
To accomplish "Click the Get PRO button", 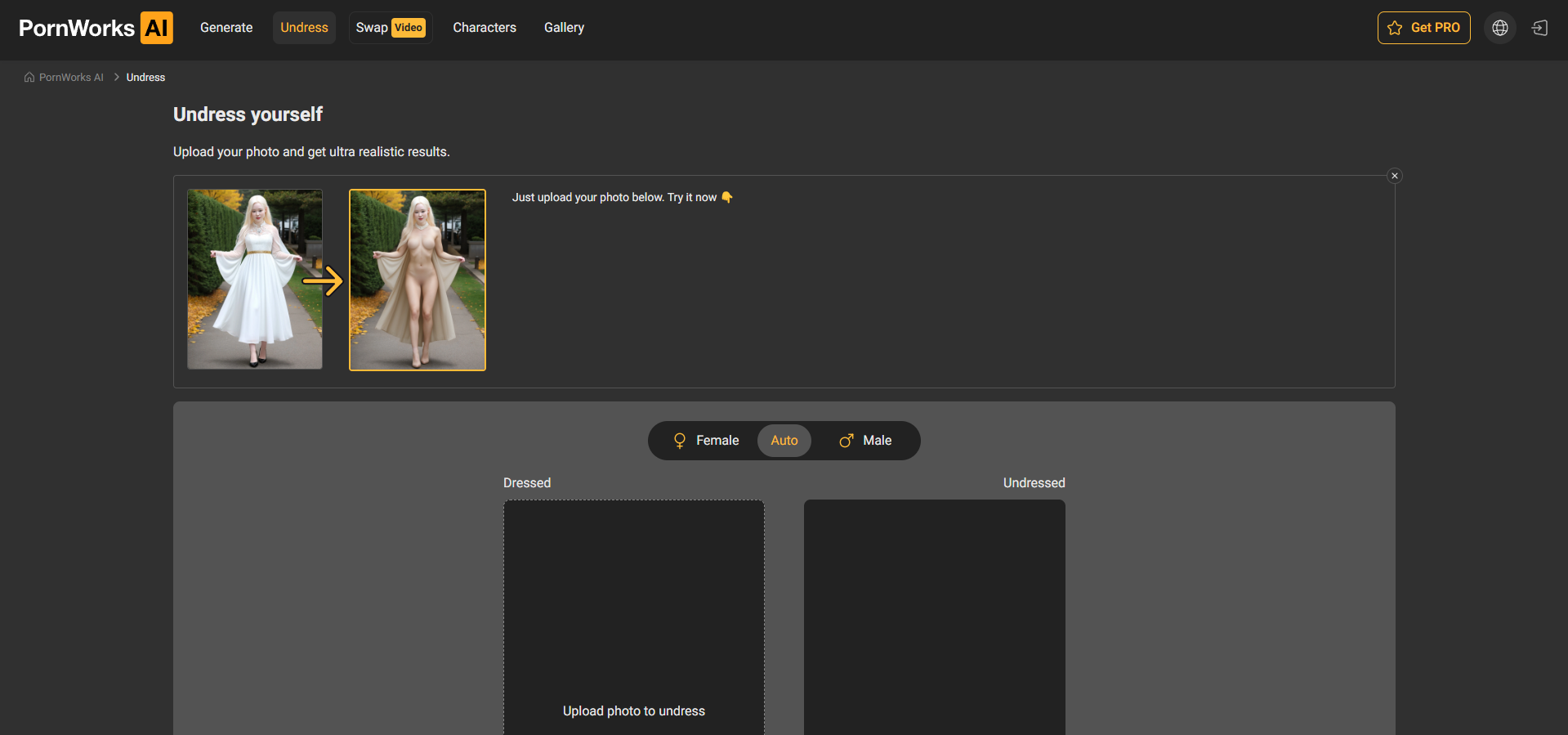I will 1423,28.
